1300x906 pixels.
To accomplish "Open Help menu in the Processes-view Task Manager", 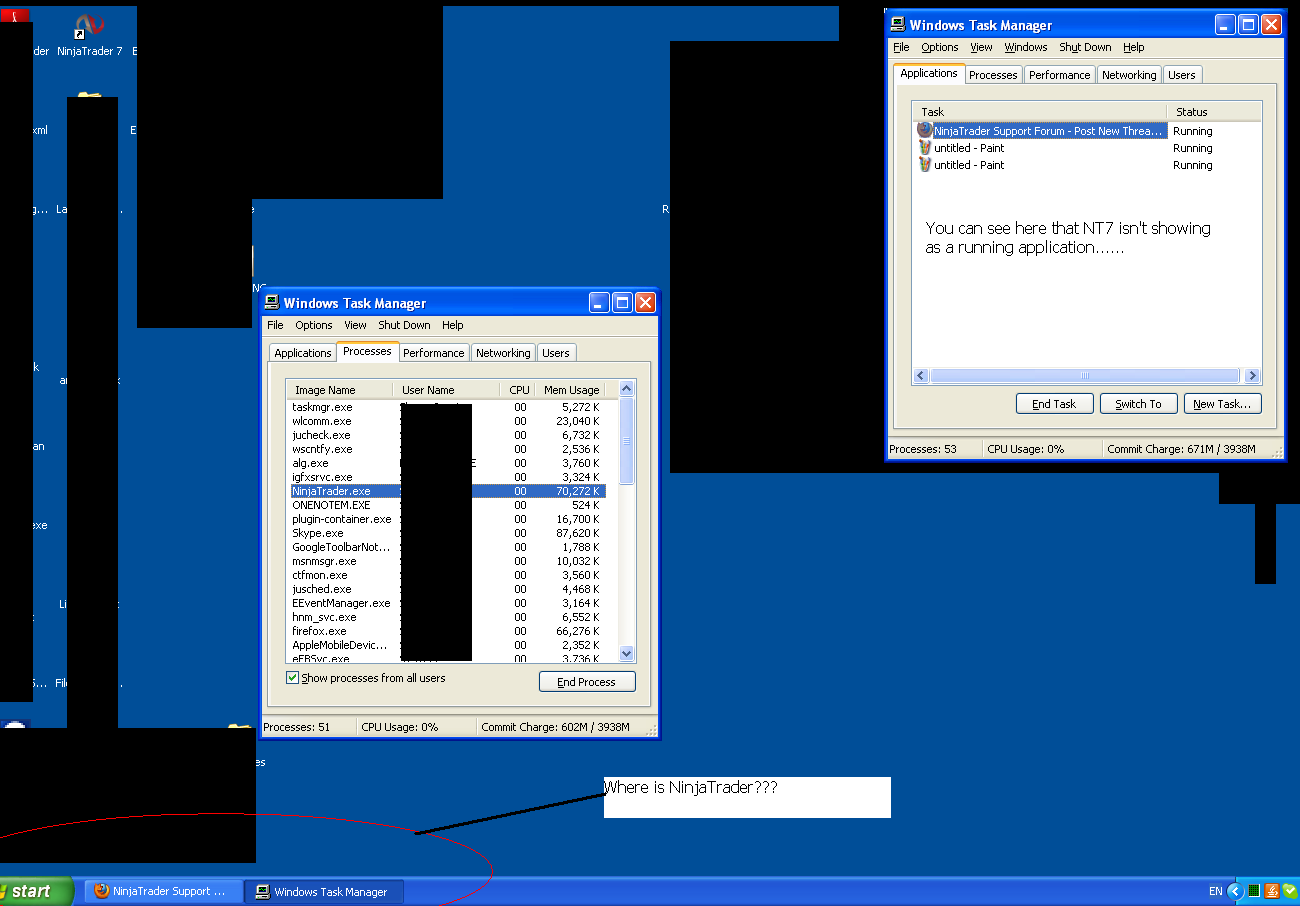I will coord(453,325).
